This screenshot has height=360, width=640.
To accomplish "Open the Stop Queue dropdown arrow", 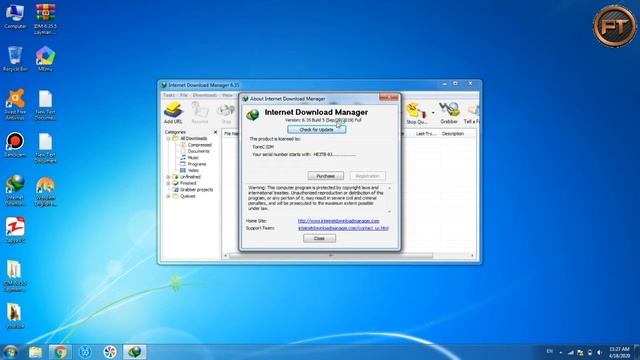I will point(433,113).
